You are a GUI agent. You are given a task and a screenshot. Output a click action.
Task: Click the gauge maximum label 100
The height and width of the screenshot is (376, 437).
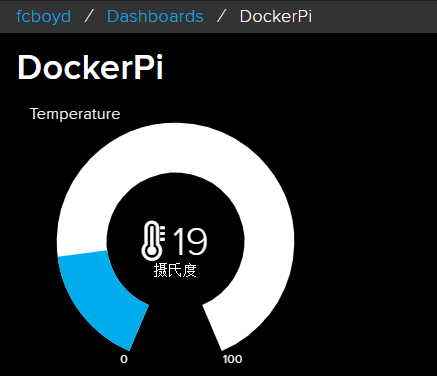pyautogui.click(x=232, y=359)
